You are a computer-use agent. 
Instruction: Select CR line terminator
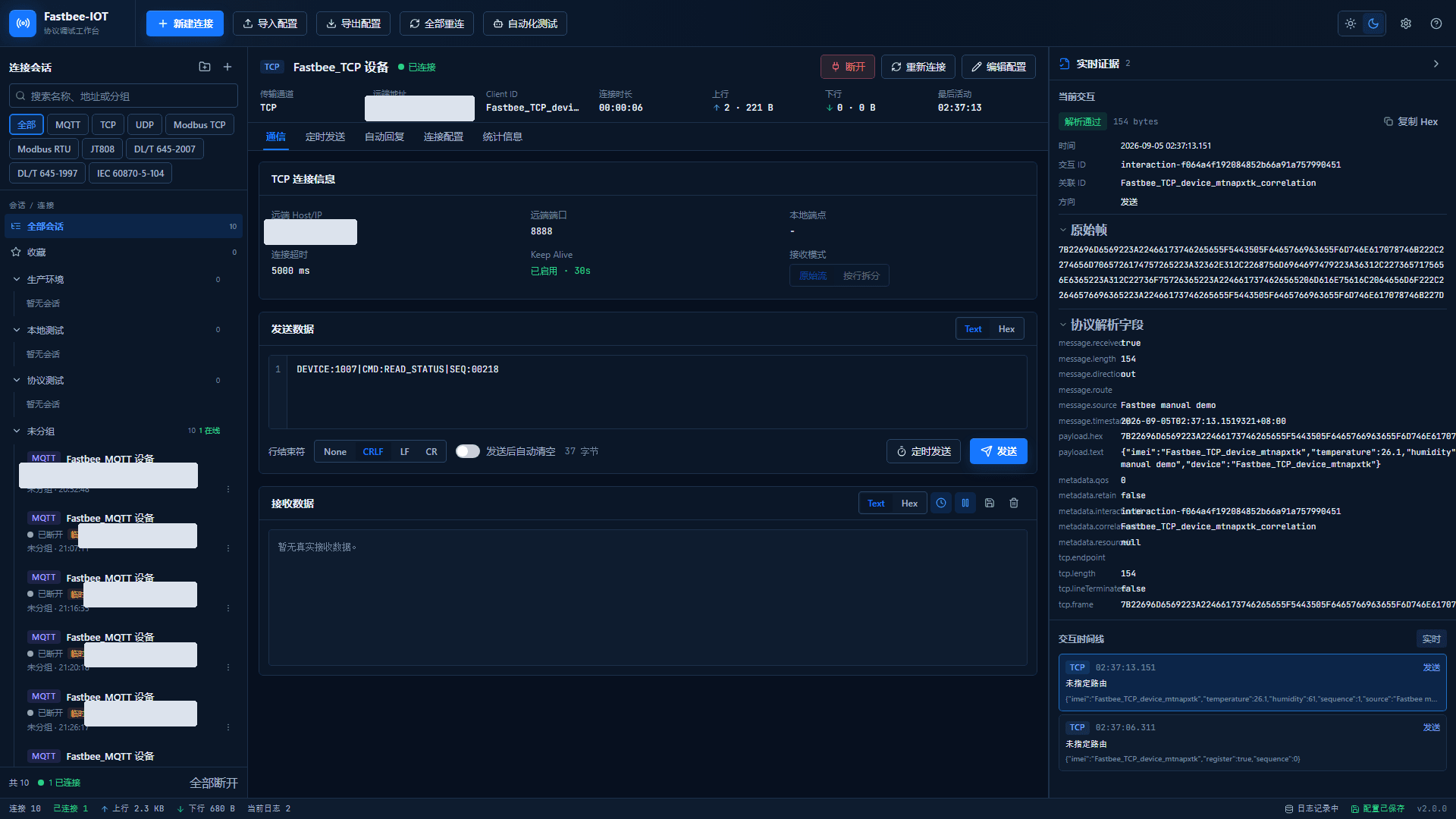(x=431, y=451)
